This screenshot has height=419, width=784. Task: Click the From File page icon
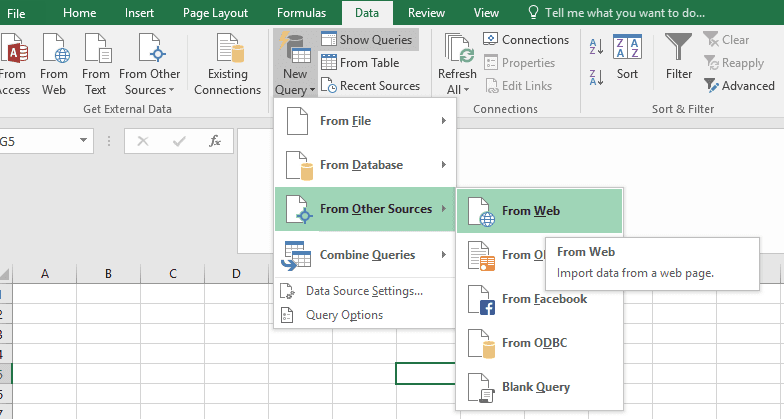[x=297, y=121]
